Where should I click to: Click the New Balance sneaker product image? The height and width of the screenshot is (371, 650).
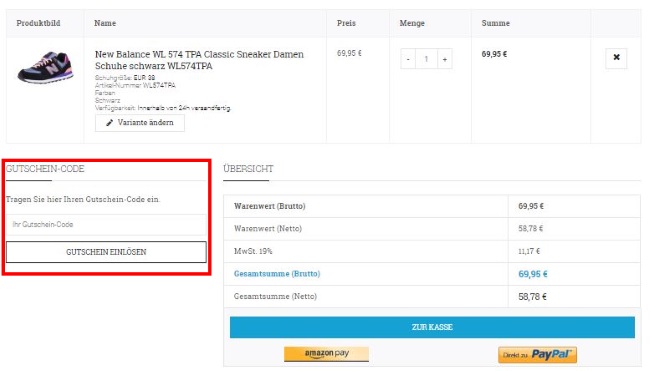pyautogui.click(x=45, y=67)
